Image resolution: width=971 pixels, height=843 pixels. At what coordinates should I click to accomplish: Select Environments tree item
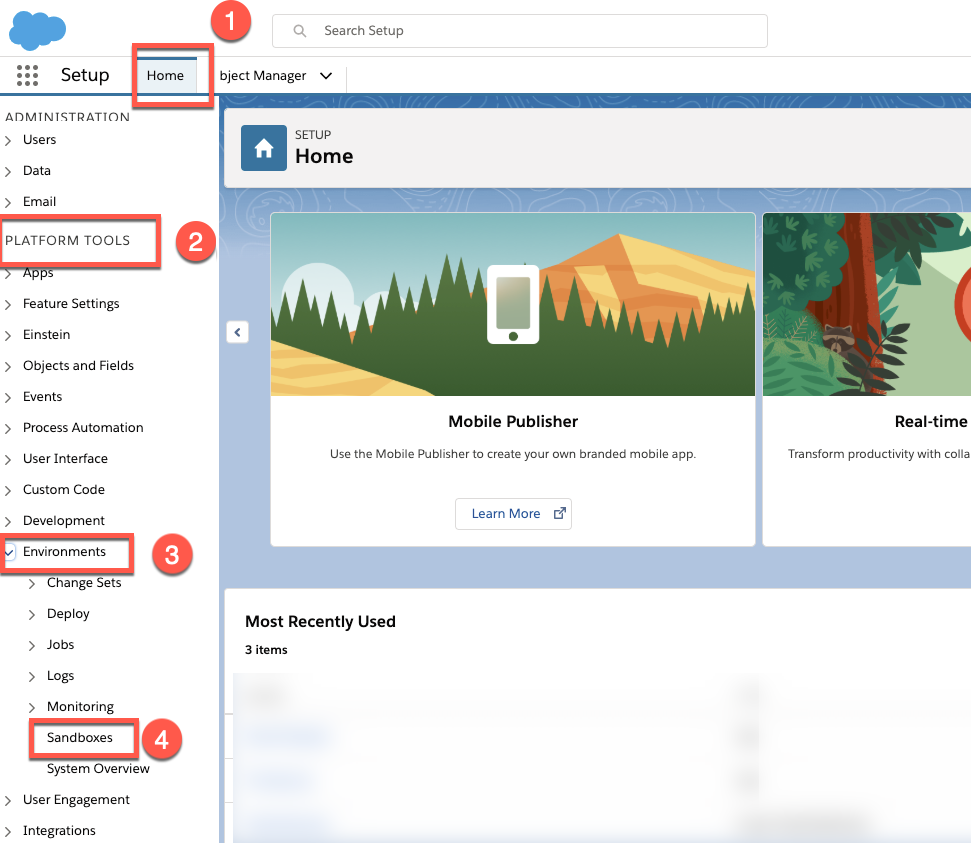pyautogui.click(x=64, y=551)
